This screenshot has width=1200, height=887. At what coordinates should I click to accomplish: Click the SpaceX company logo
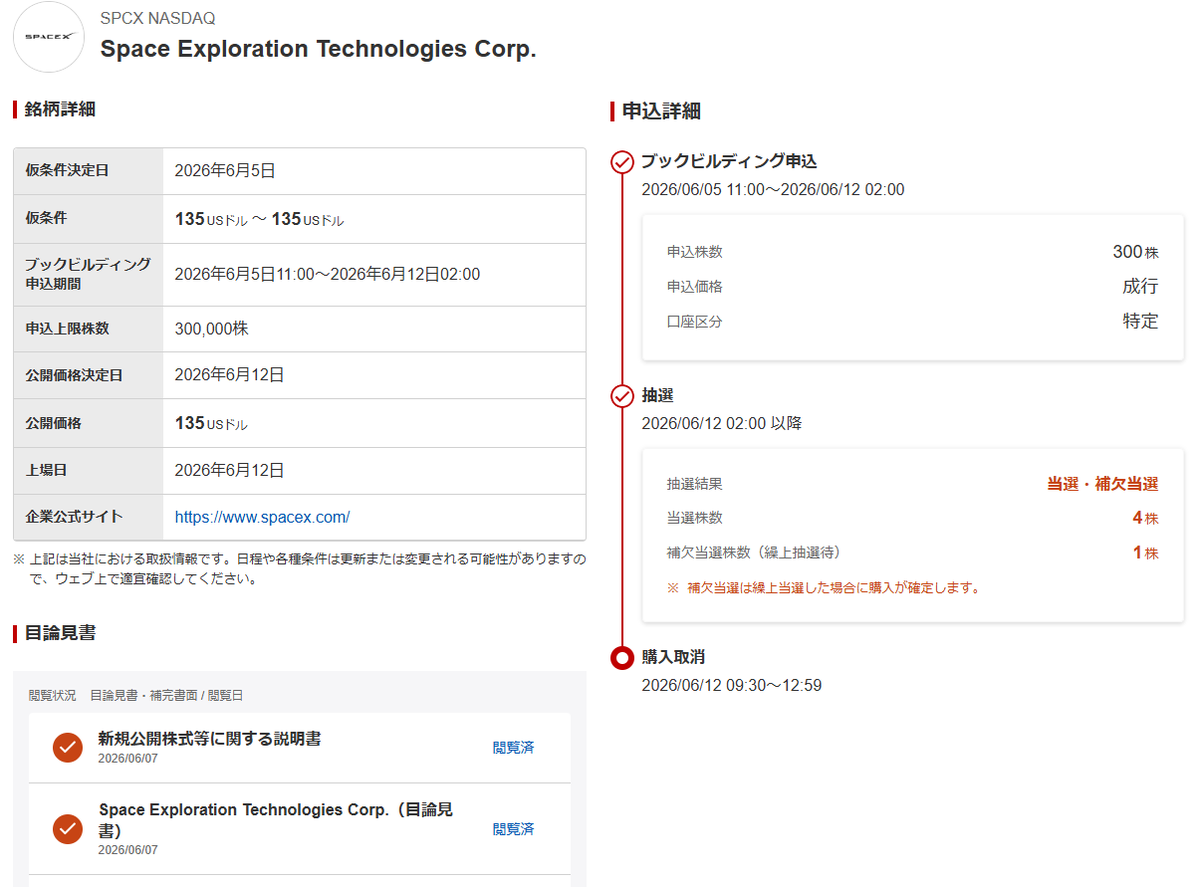point(48,37)
